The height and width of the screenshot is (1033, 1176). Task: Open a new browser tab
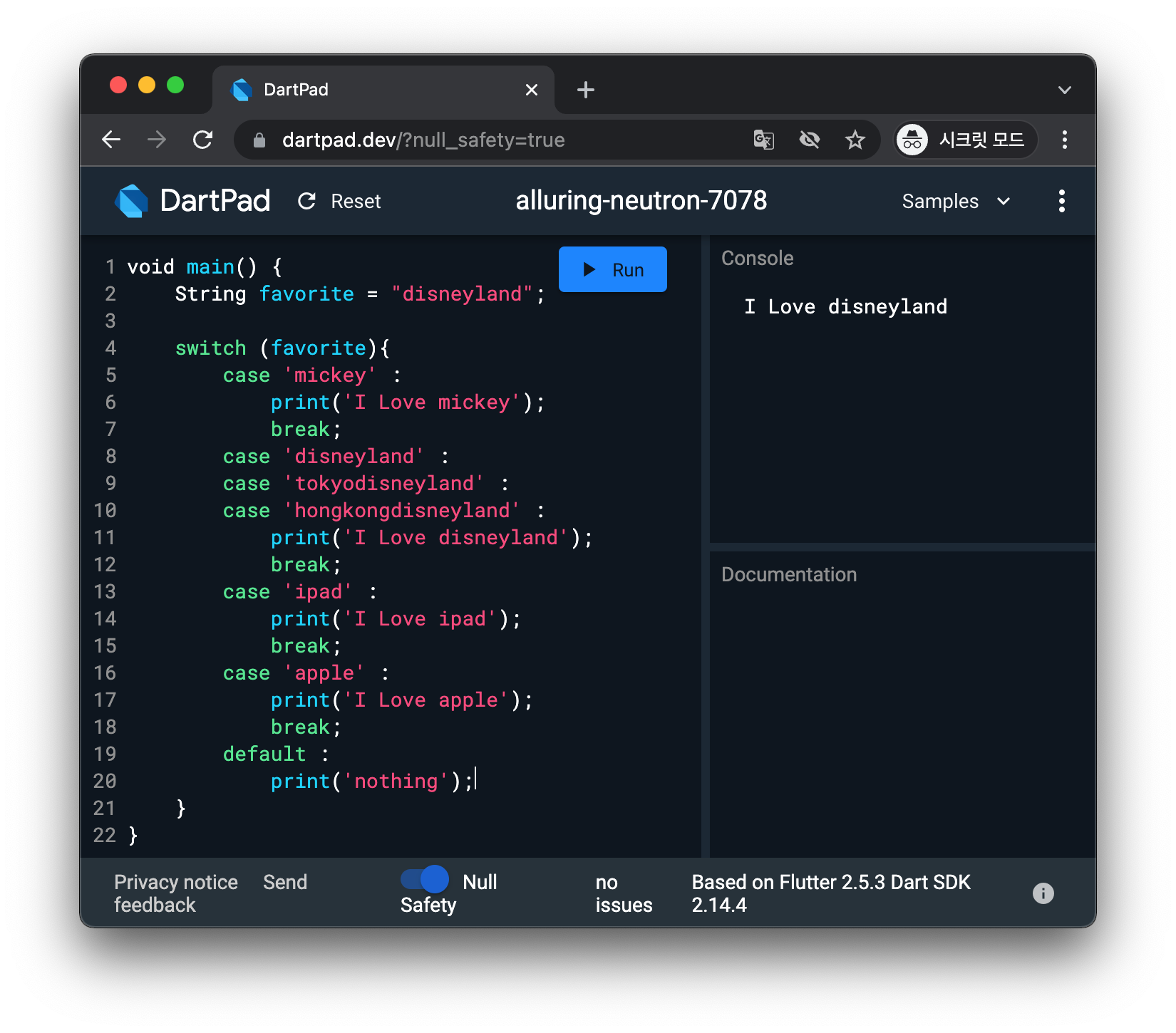pyautogui.click(x=586, y=90)
